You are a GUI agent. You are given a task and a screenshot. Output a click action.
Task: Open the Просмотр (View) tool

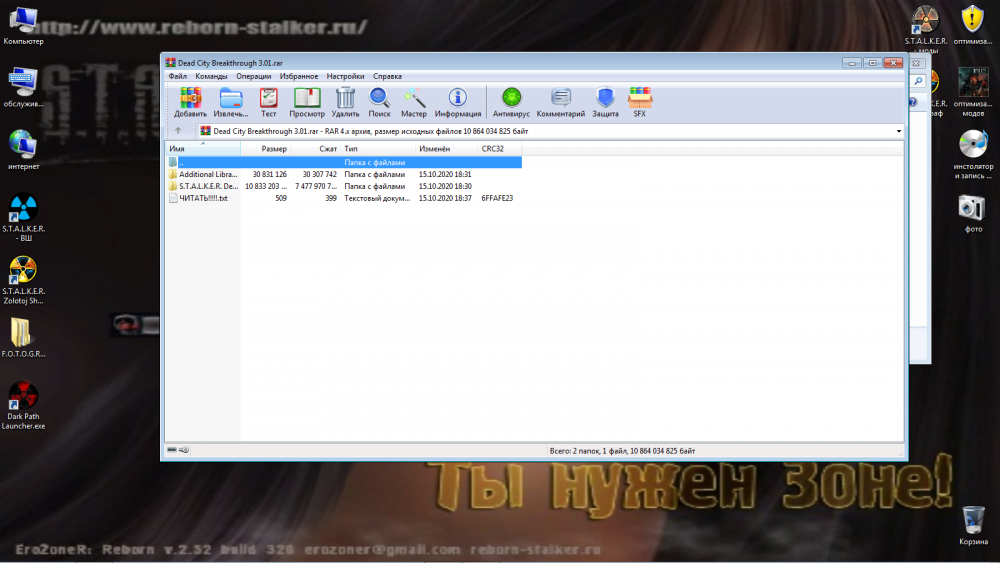click(x=307, y=102)
